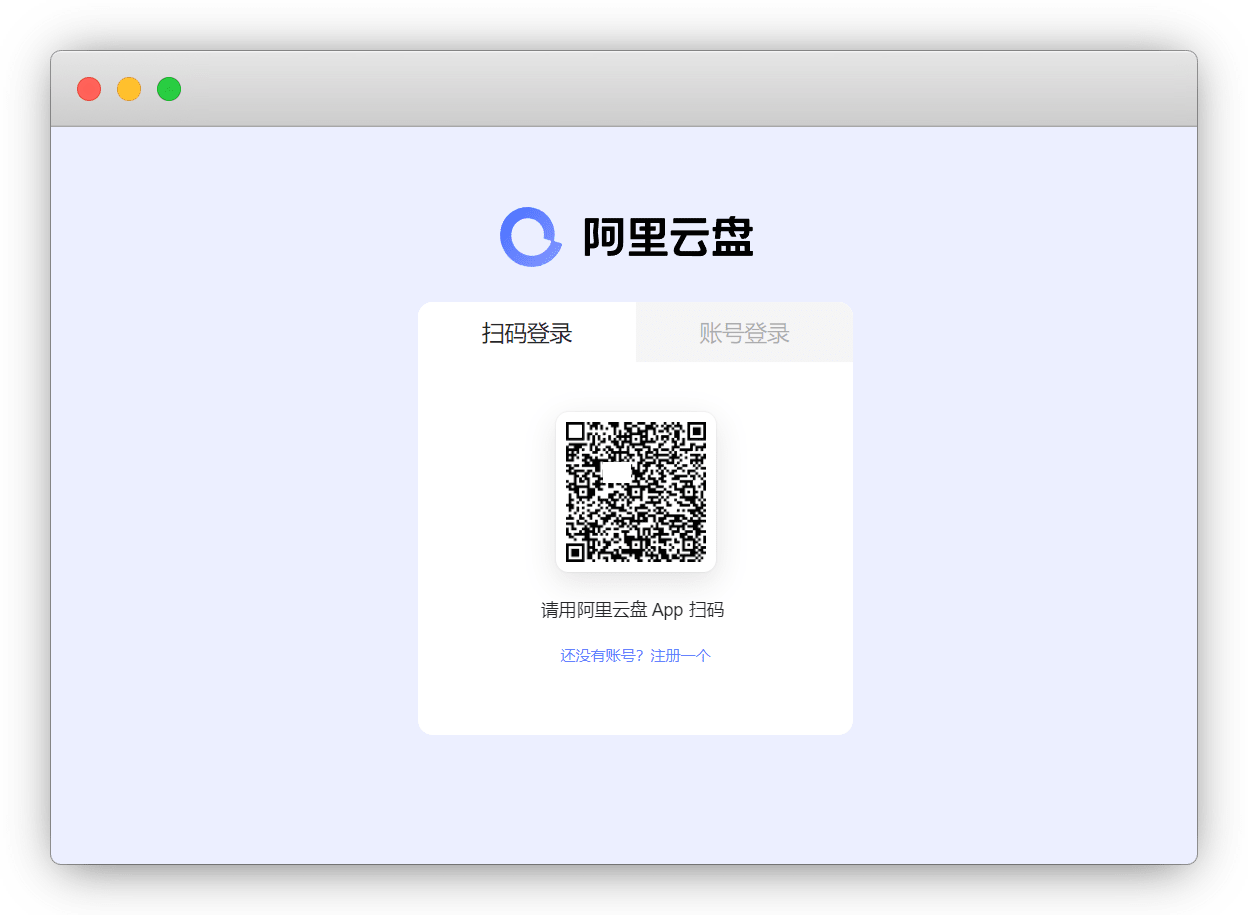
Task: Close the window with red button
Action: click(89, 89)
